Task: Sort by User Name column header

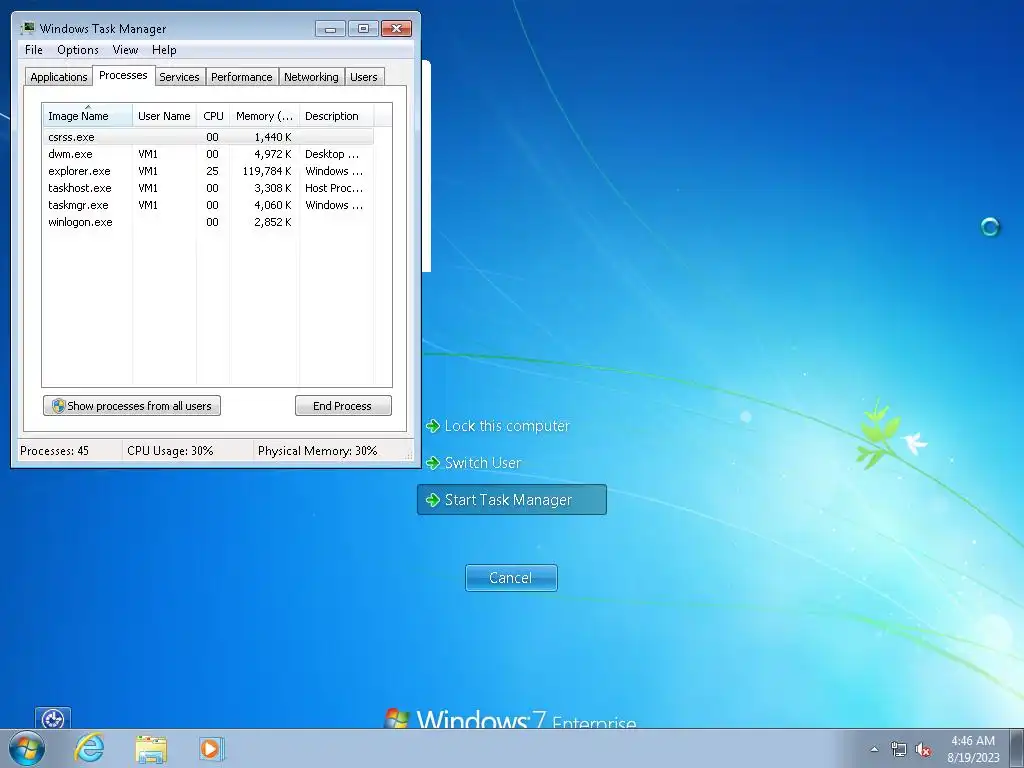Action: [x=164, y=116]
